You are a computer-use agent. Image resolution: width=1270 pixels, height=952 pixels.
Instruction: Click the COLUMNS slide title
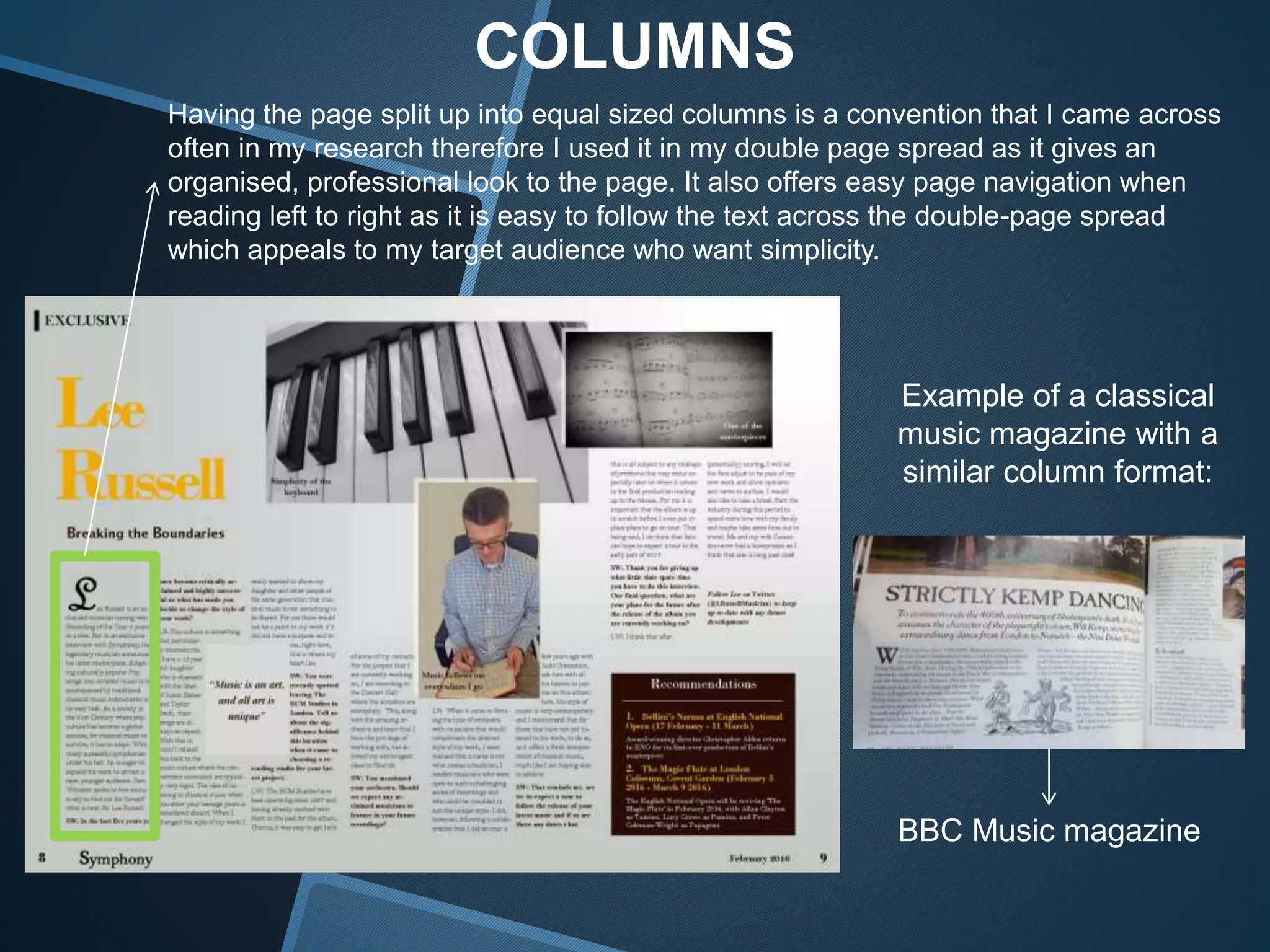634,47
